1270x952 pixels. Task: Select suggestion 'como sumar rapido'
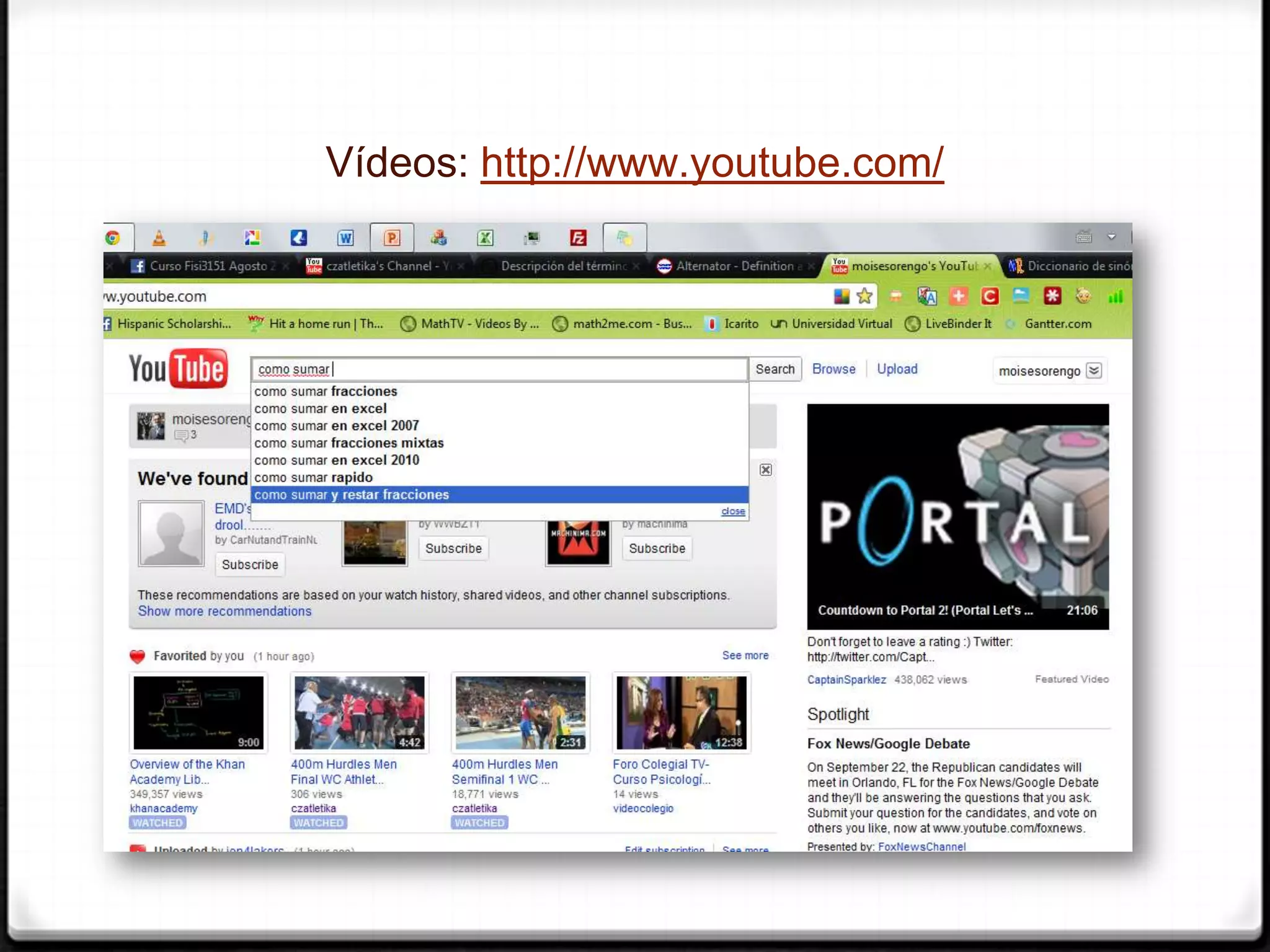click(500, 477)
